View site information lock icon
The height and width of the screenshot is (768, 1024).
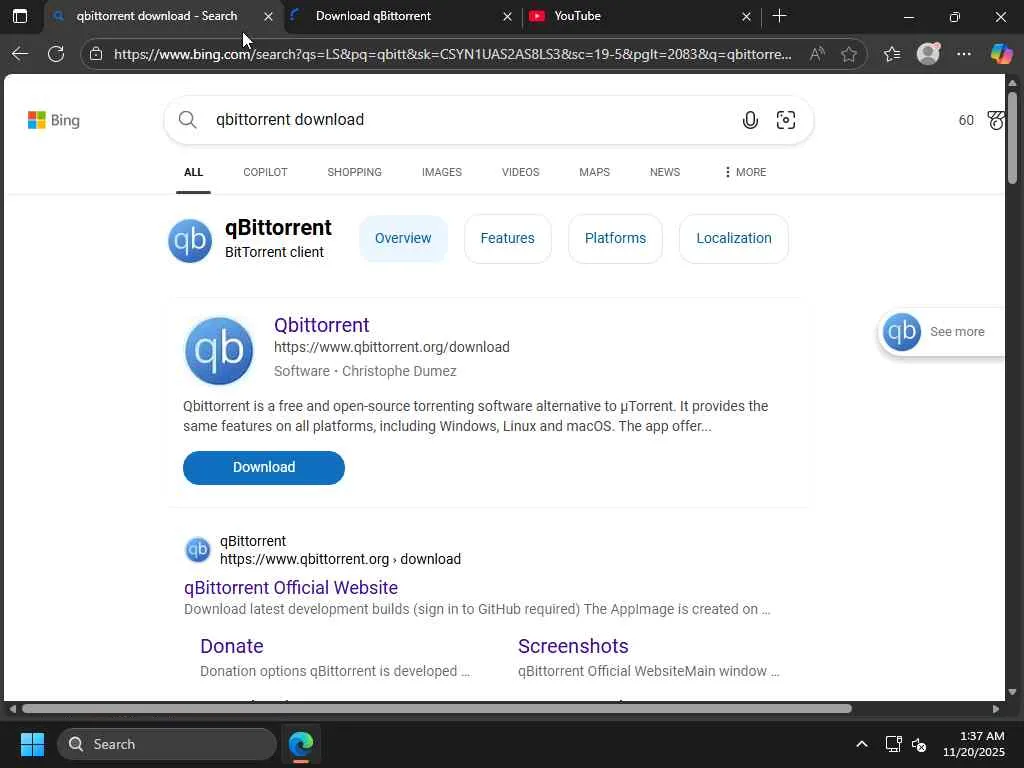(x=96, y=54)
